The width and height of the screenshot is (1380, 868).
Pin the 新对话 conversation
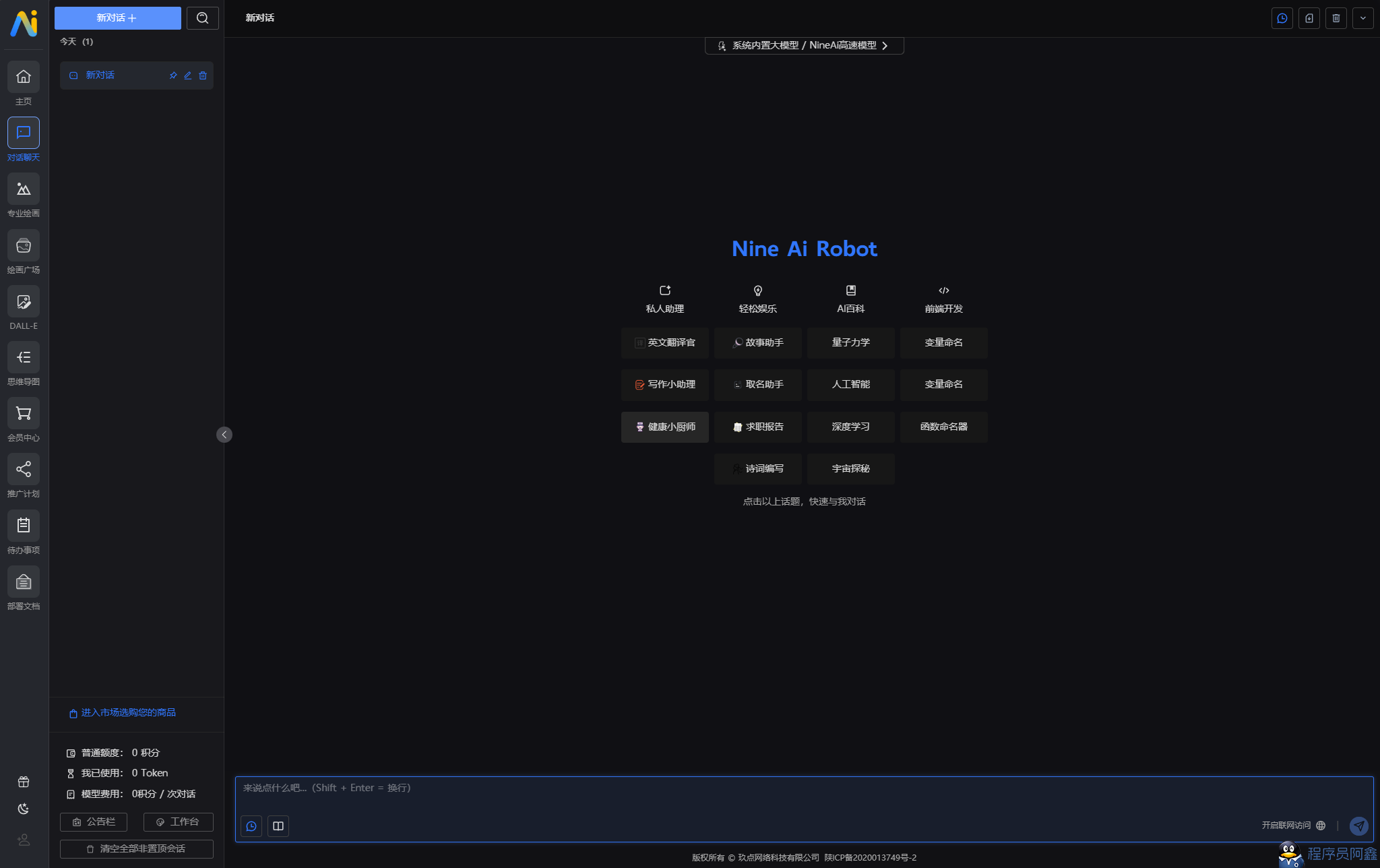coord(173,75)
